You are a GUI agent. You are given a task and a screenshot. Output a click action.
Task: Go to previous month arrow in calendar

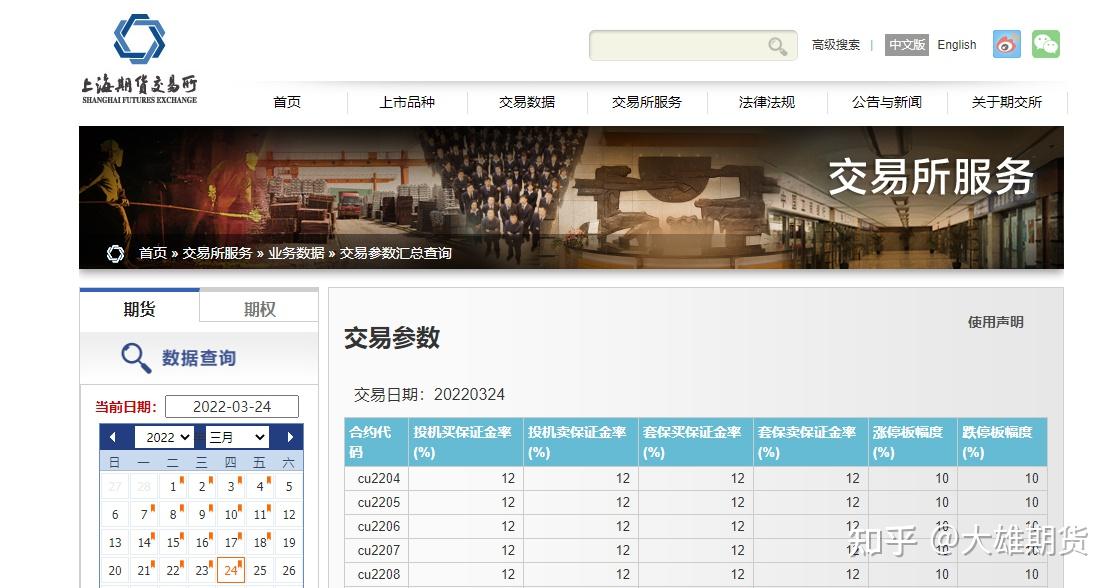113,438
